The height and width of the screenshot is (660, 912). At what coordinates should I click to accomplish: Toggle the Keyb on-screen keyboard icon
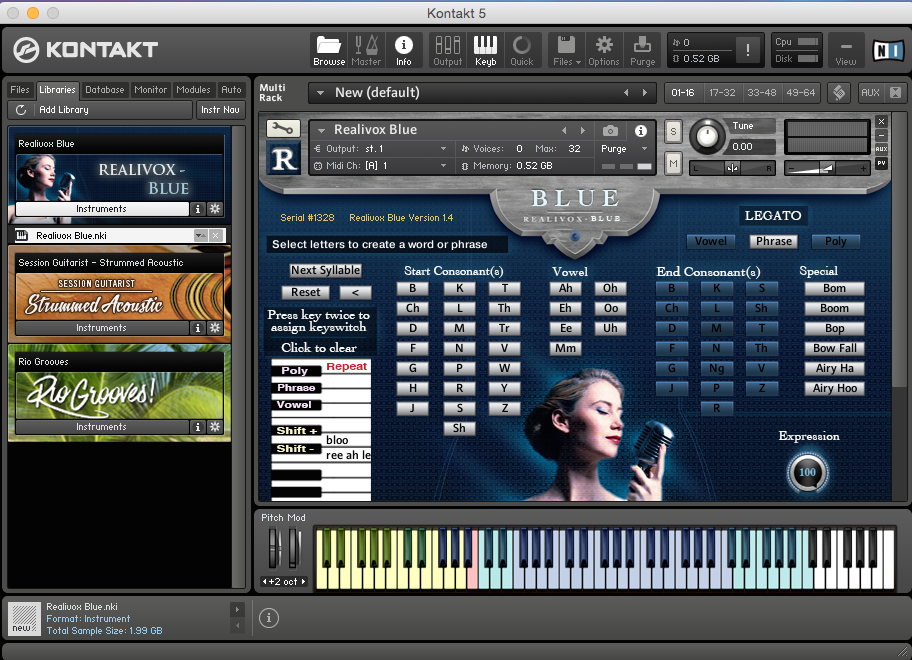[485, 50]
